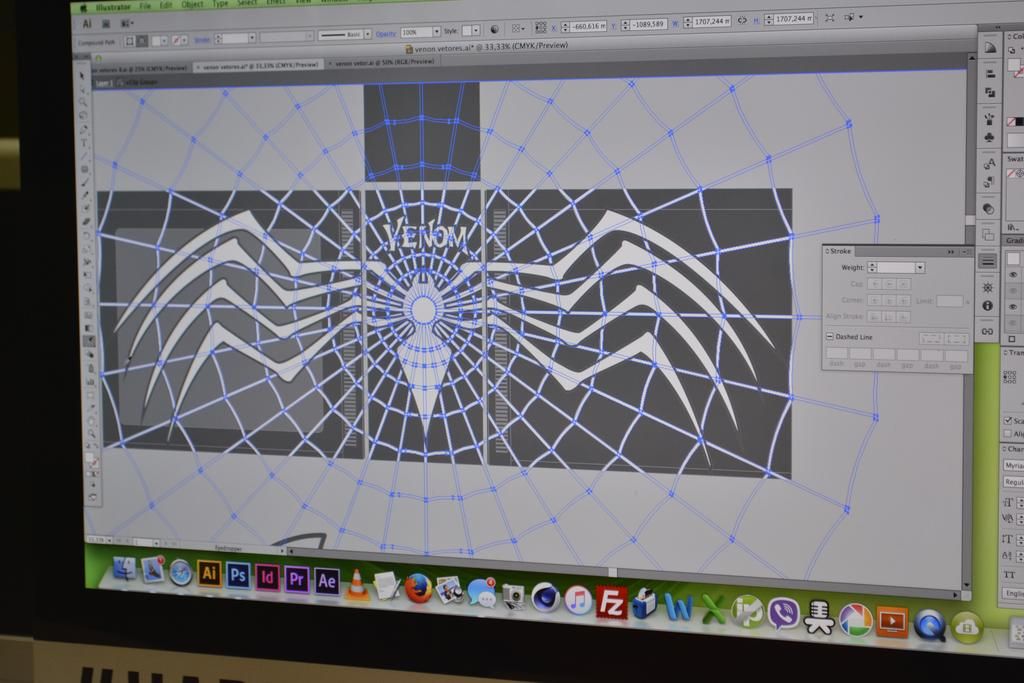Select the Selection arrow tool
The image size is (1024, 683).
83,75
